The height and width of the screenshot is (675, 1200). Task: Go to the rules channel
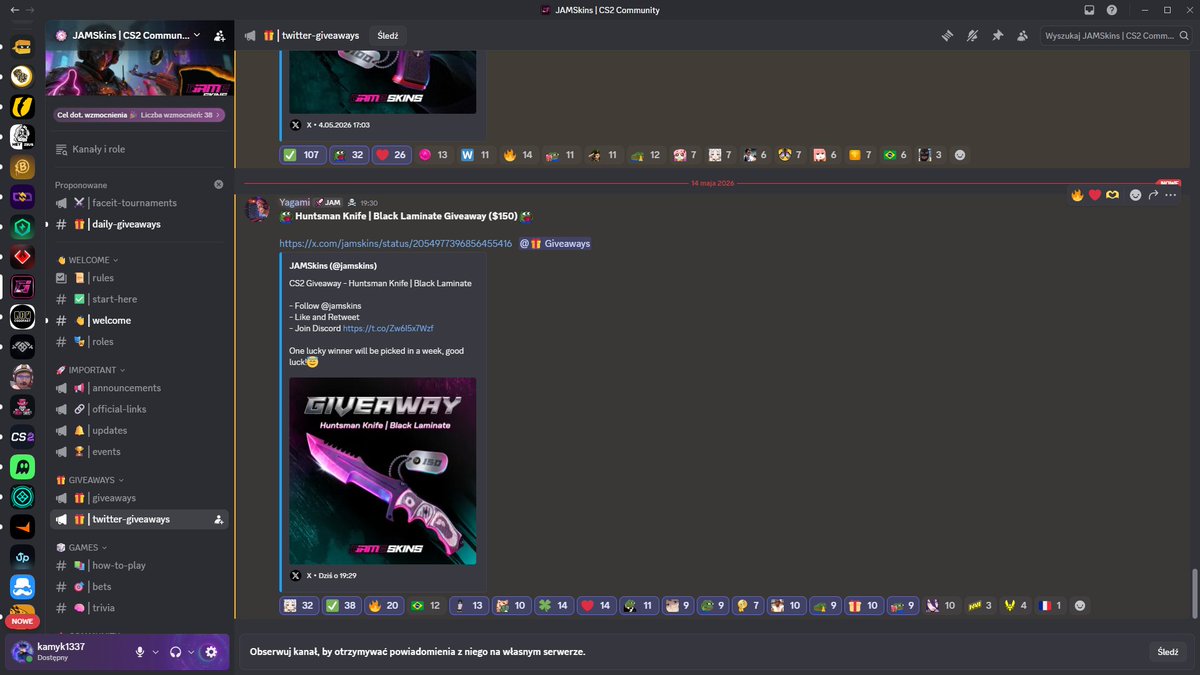[x=139, y=278]
